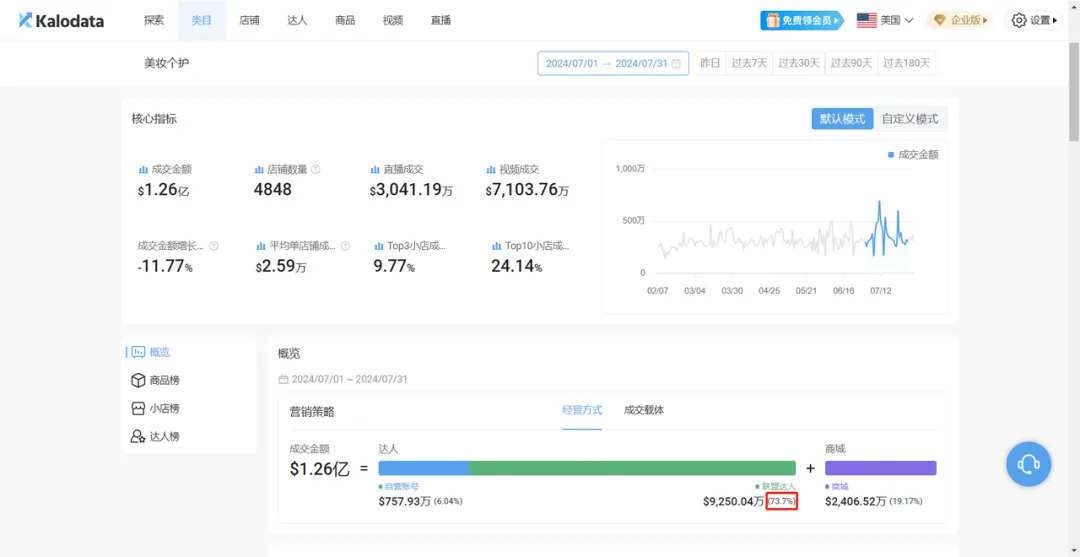1080x557 pixels.
Task: Switch to 自定义模式 display mode
Action: coord(909,119)
